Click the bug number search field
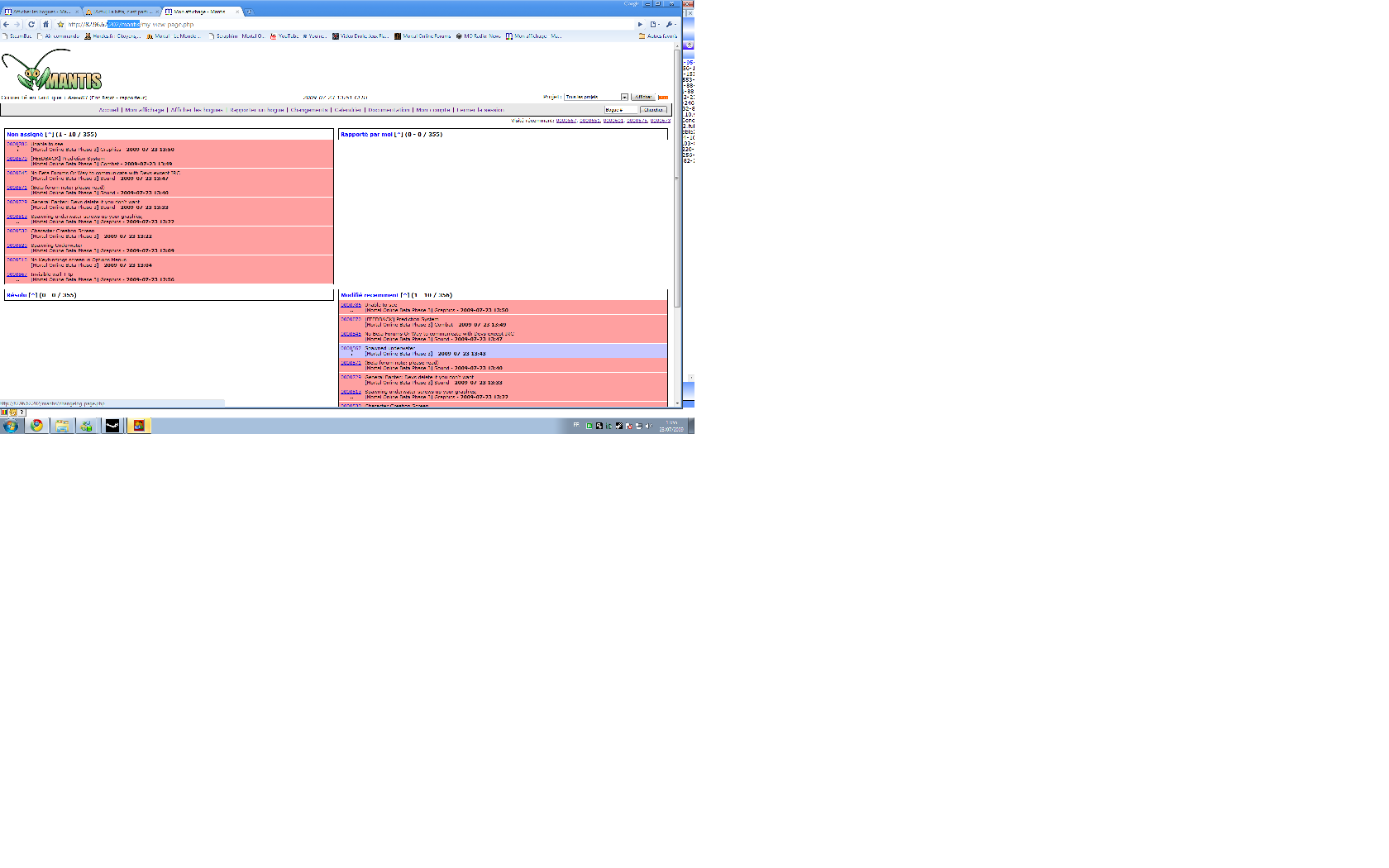1389x868 pixels. tap(620, 110)
